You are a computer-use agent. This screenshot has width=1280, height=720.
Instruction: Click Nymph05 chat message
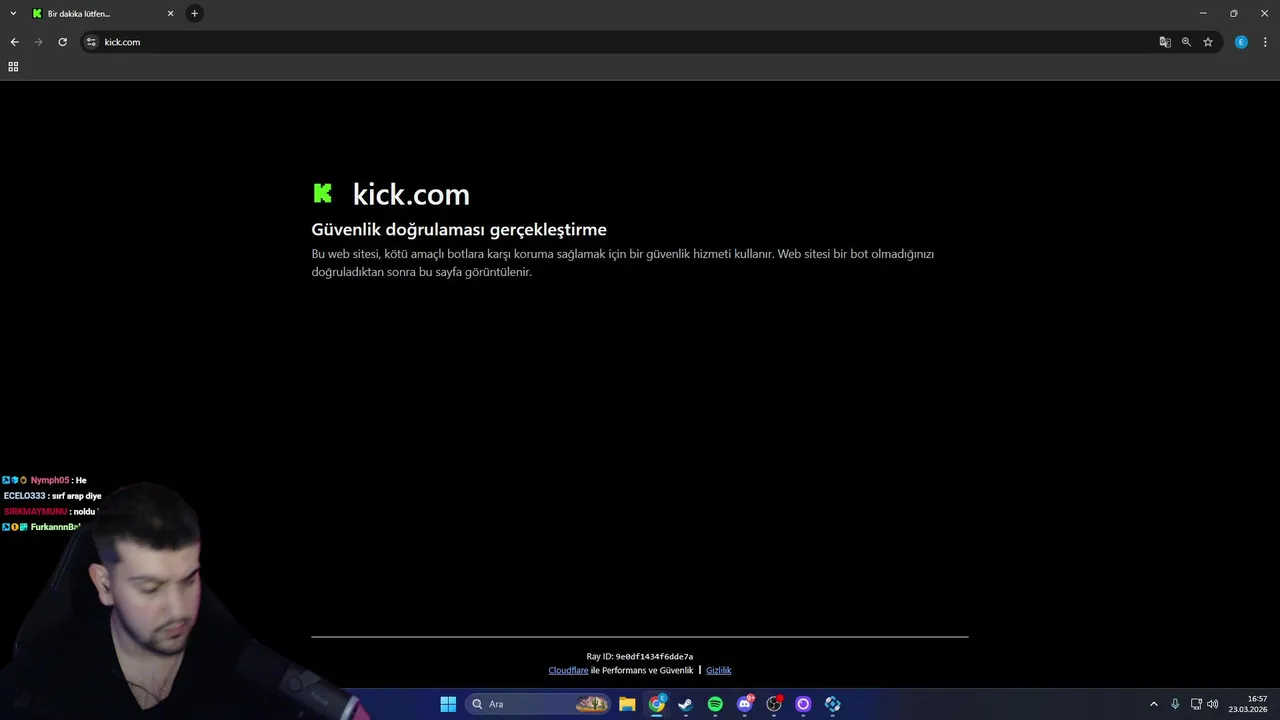tap(45, 480)
